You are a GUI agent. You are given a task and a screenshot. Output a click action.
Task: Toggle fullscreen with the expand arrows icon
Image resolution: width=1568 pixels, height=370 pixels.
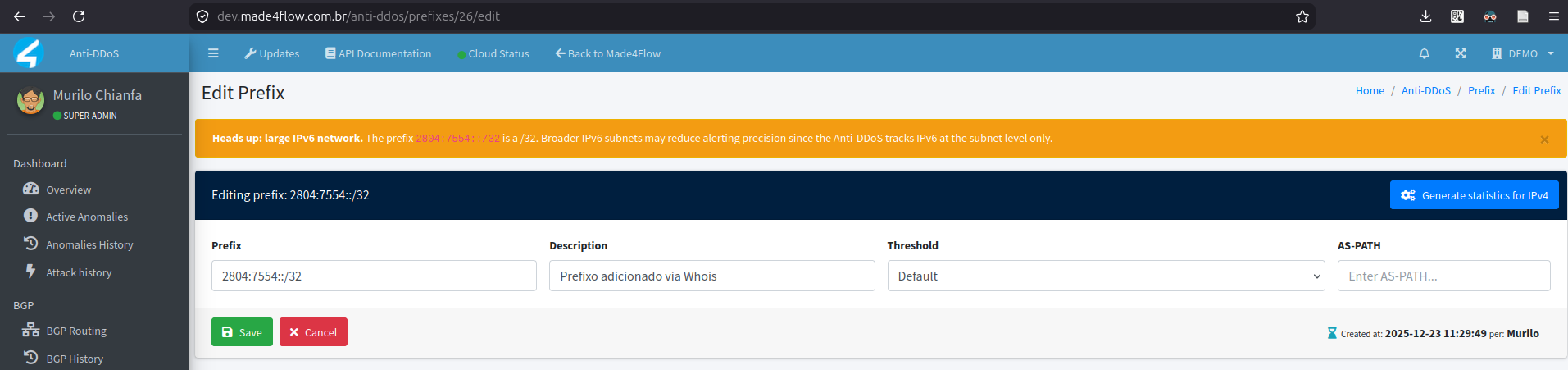coord(1461,53)
